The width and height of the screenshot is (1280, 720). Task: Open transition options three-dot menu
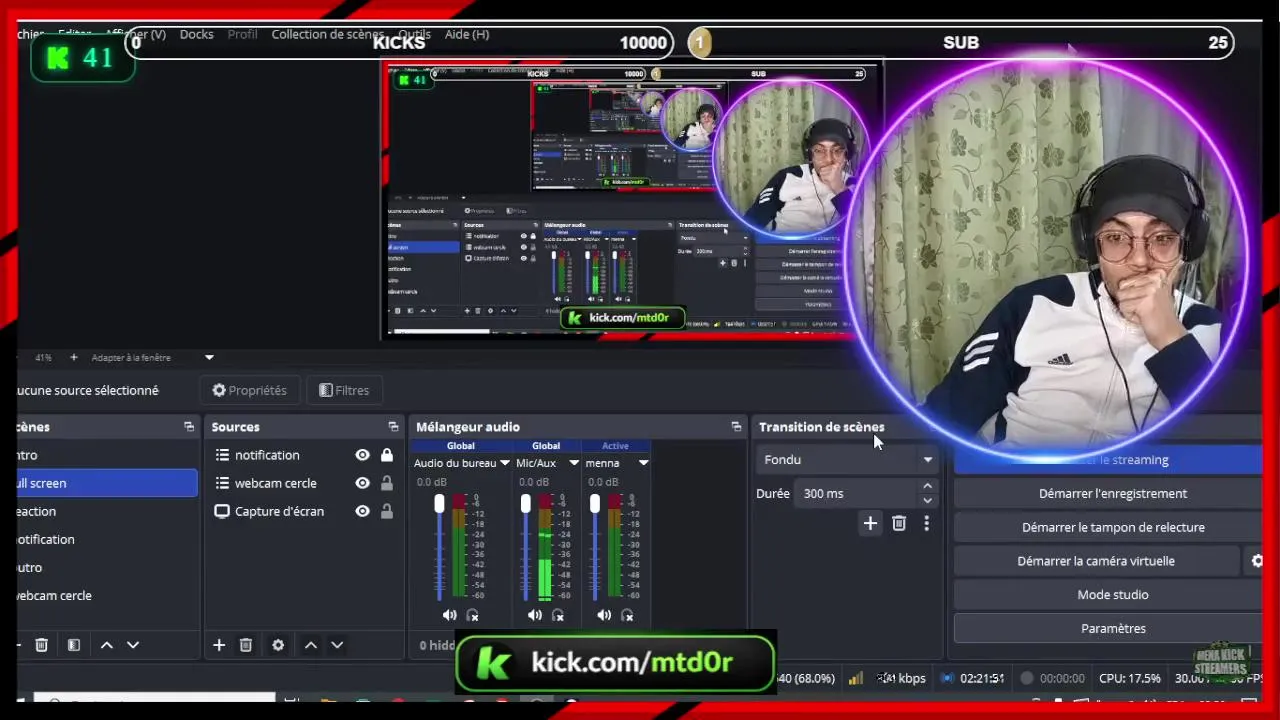(926, 523)
